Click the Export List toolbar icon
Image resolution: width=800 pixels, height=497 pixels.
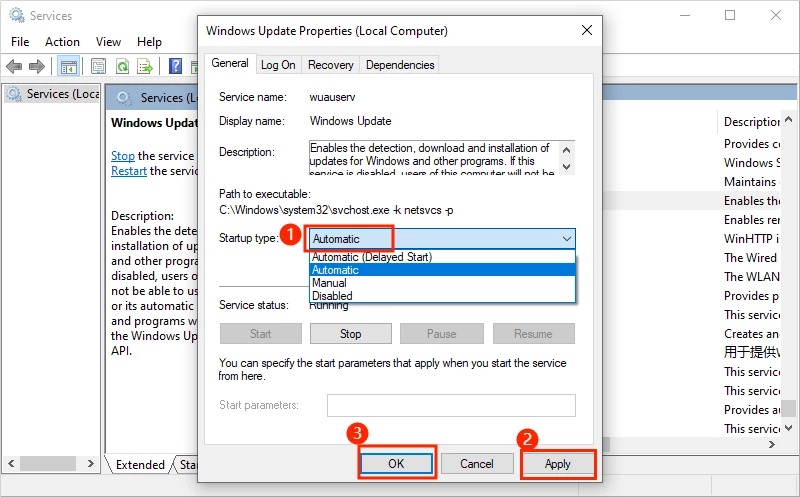click(145, 66)
